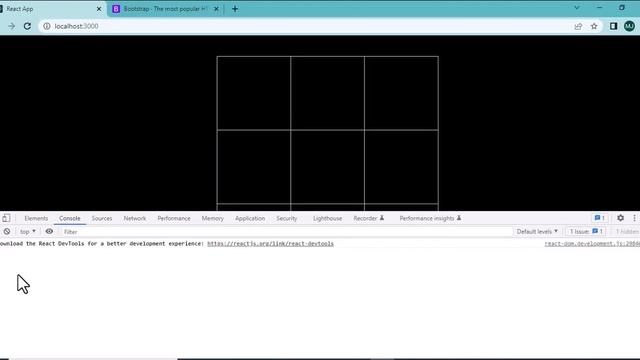
Task: Switch to the Bootstrap tab
Action: [165, 9]
